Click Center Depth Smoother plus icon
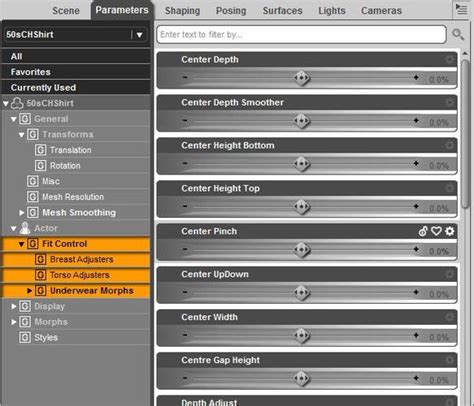474x406 pixels. pyautogui.click(x=416, y=120)
